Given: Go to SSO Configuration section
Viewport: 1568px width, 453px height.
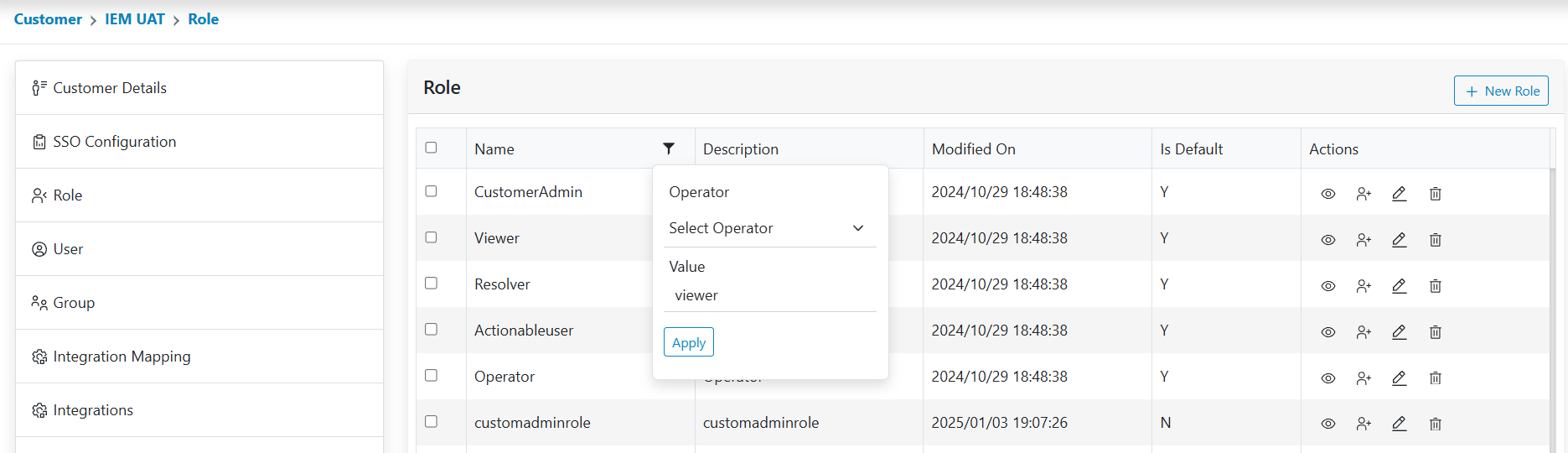Looking at the screenshot, I should pos(114,142).
